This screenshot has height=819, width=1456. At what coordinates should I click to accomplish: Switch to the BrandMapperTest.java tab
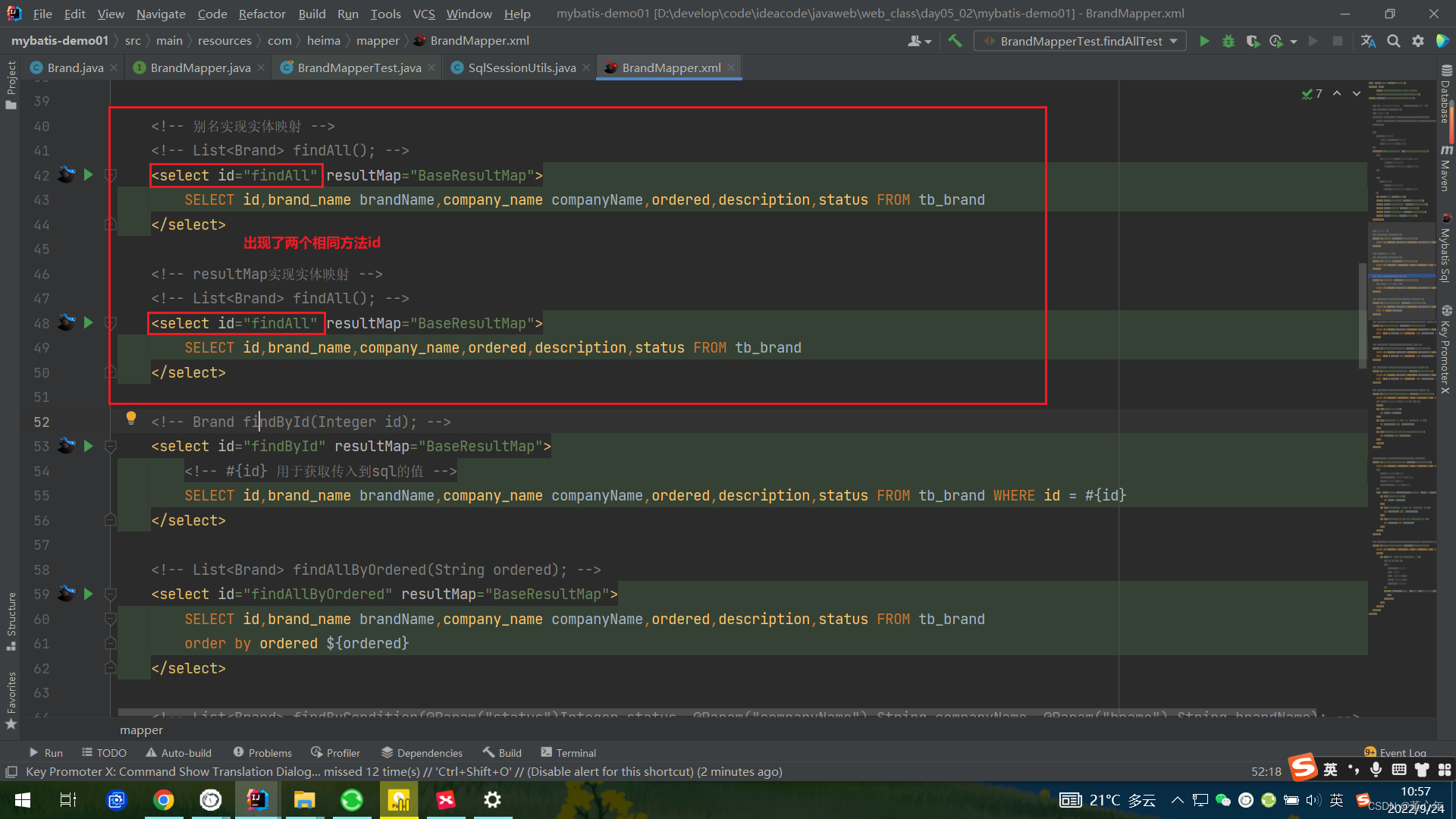[x=358, y=67]
